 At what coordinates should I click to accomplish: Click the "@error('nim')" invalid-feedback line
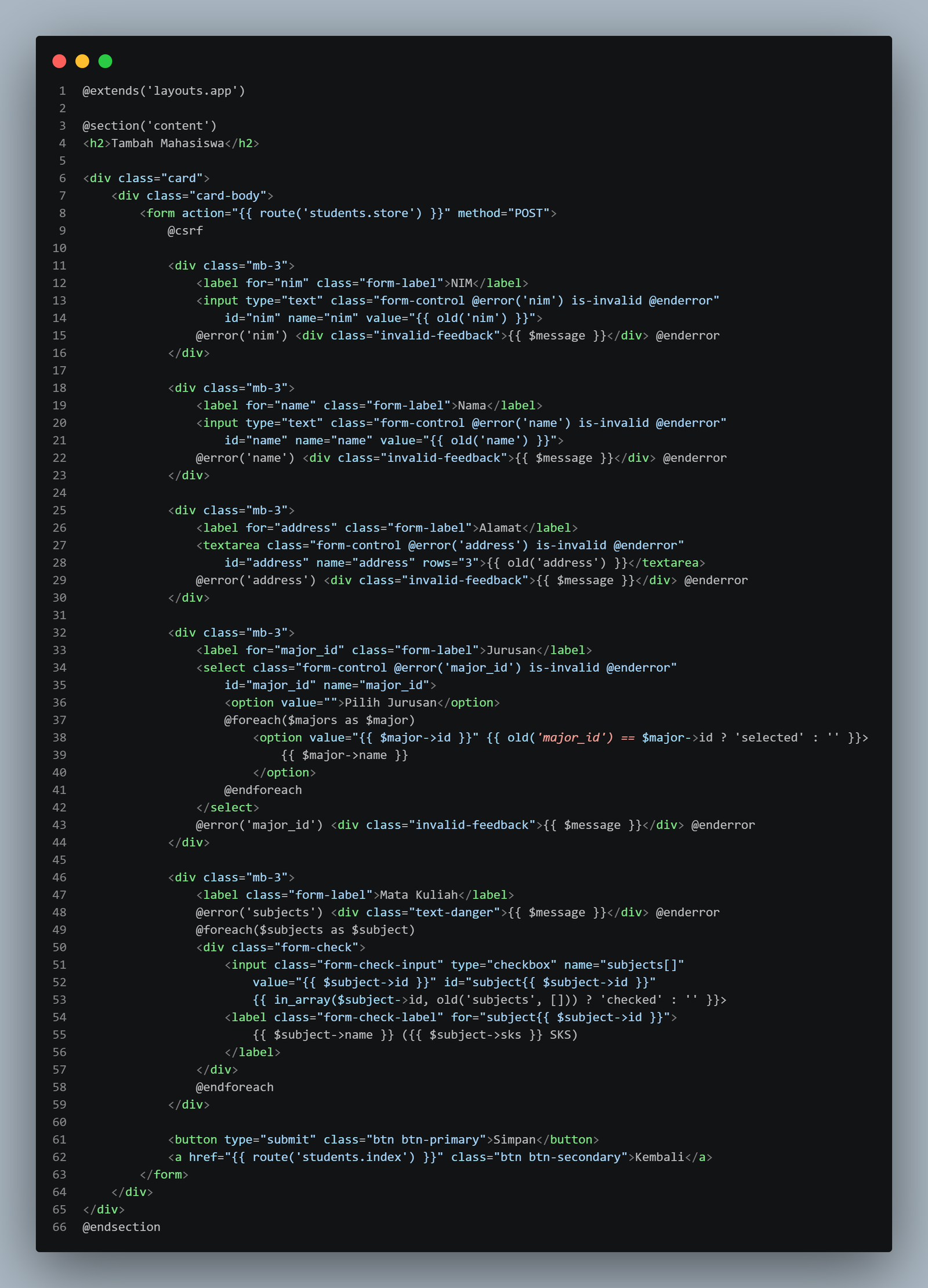[458, 335]
